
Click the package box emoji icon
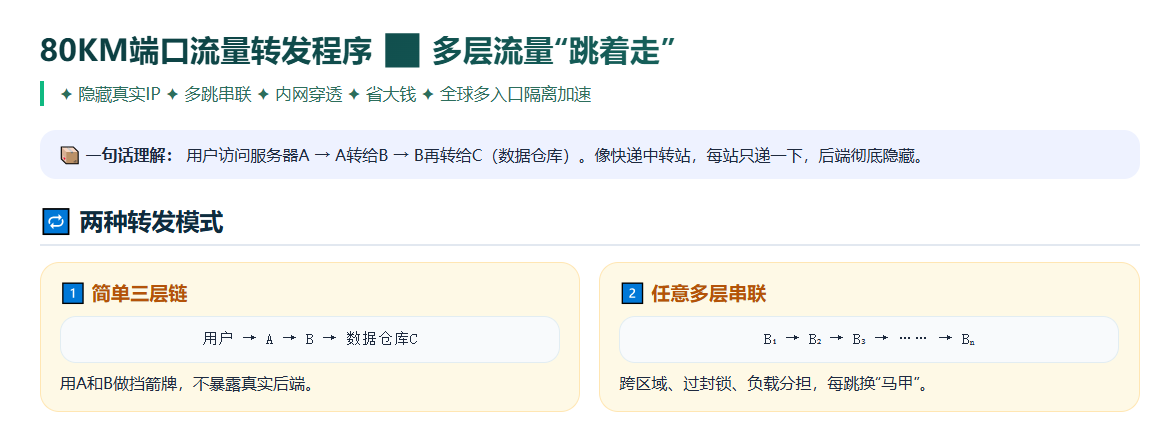click(x=69, y=155)
